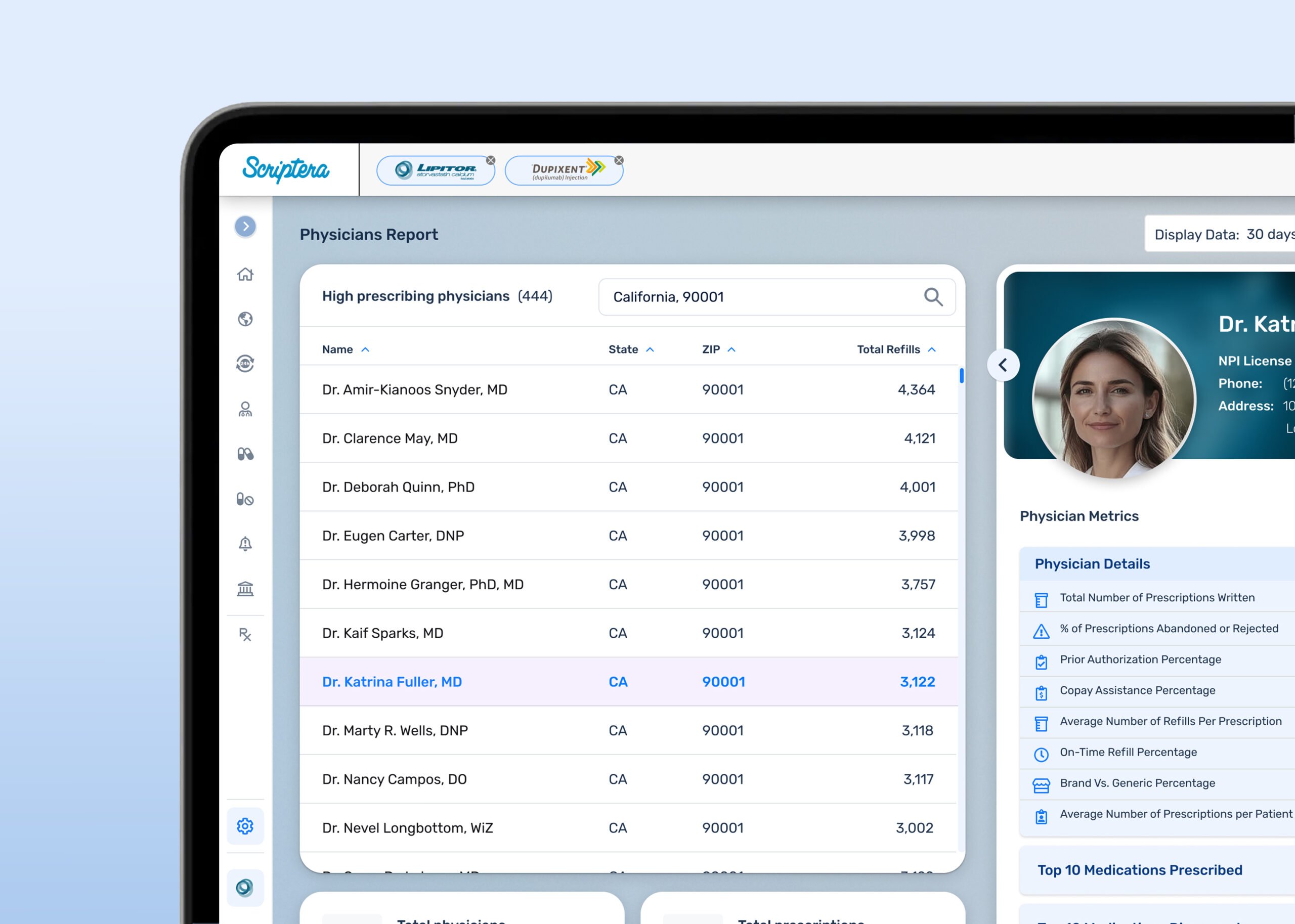The width and height of the screenshot is (1295, 924).
Task: Open the Display Data 30 days dropdown
Action: (x=1223, y=235)
